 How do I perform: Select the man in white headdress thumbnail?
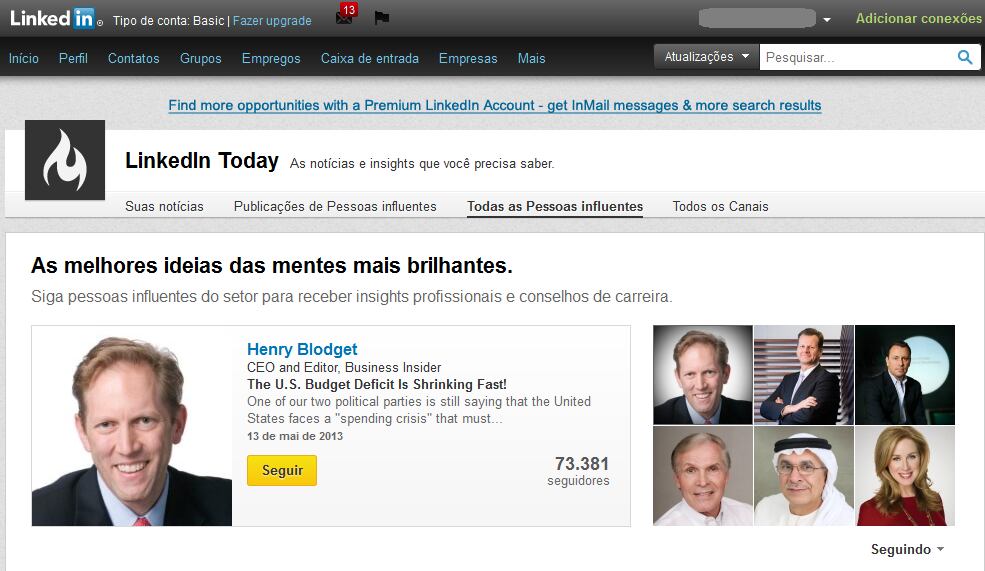803,476
